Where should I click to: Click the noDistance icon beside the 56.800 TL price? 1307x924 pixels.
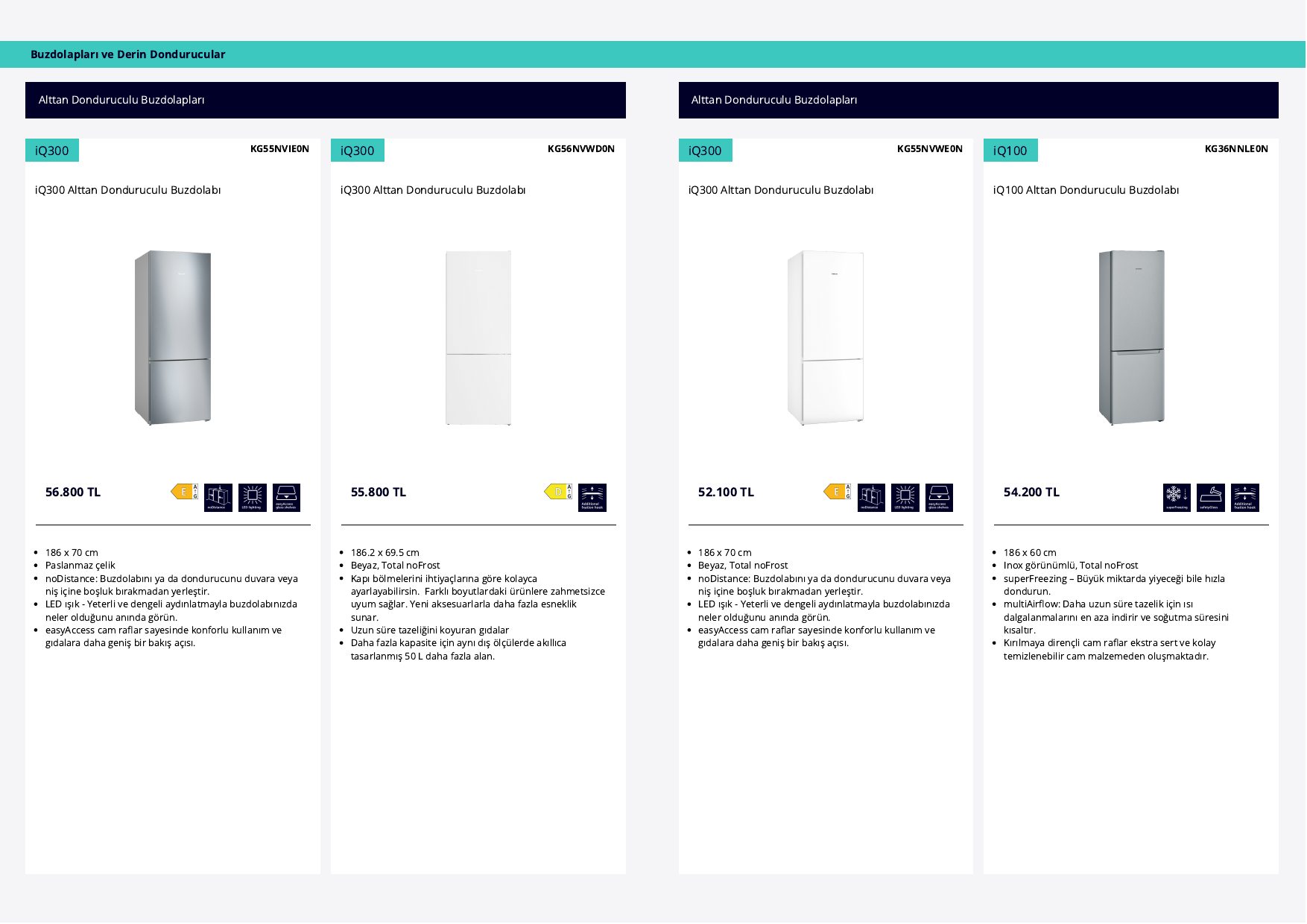click(x=218, y=498)
